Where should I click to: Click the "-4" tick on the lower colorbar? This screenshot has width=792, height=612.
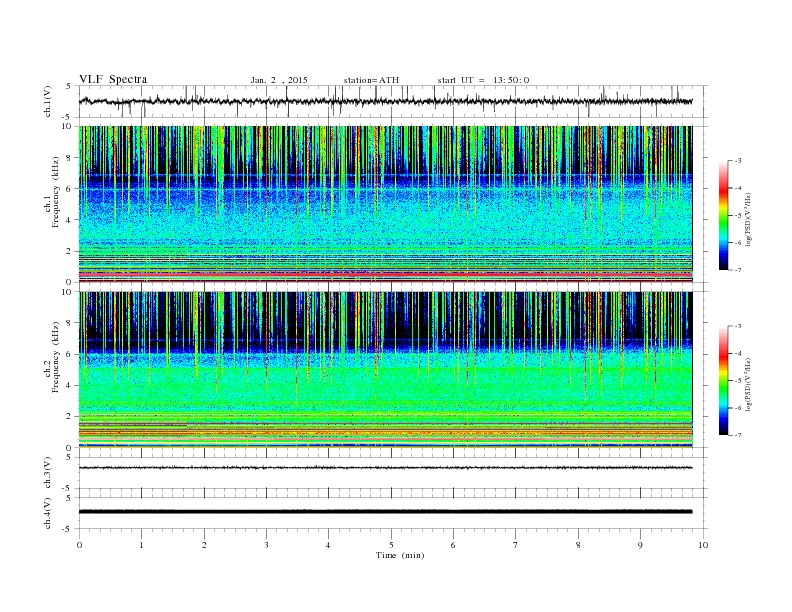737,353
